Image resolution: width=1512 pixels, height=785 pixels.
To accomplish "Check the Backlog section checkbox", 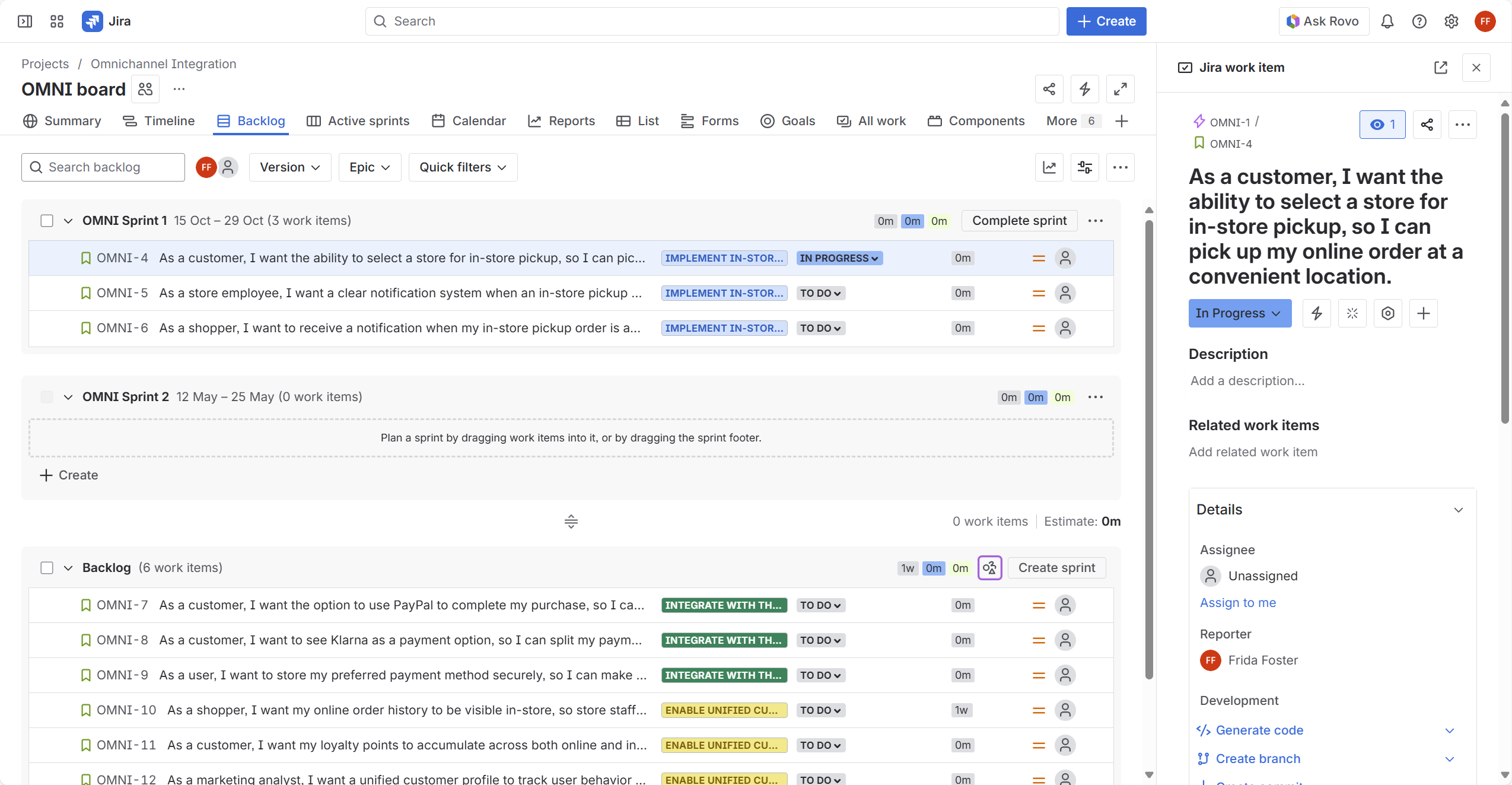I will [x=47, y=568].
